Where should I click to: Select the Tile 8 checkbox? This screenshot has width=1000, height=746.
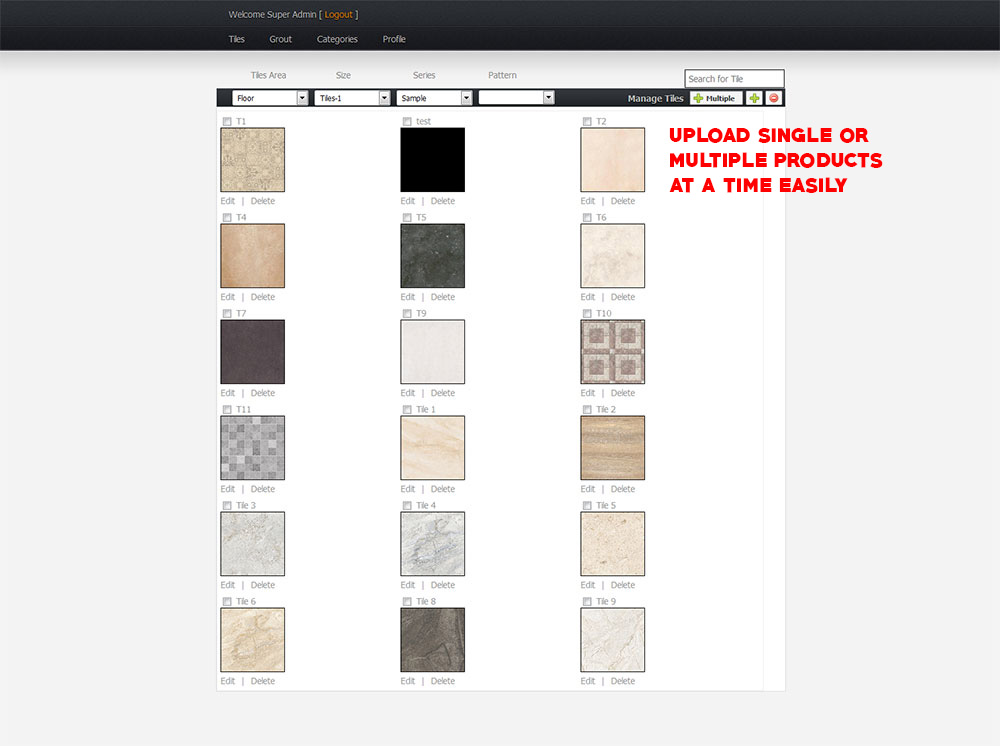coord(407,601)
